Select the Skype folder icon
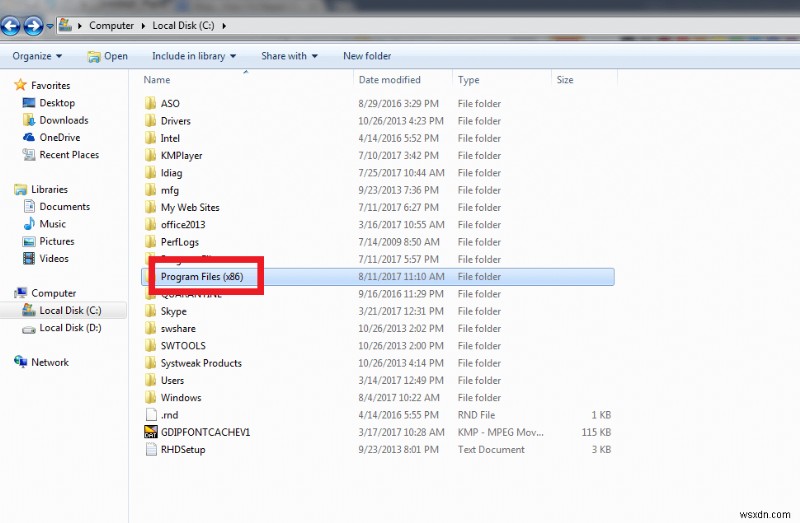This screenshot has width=800, height=523. [150, 311]
